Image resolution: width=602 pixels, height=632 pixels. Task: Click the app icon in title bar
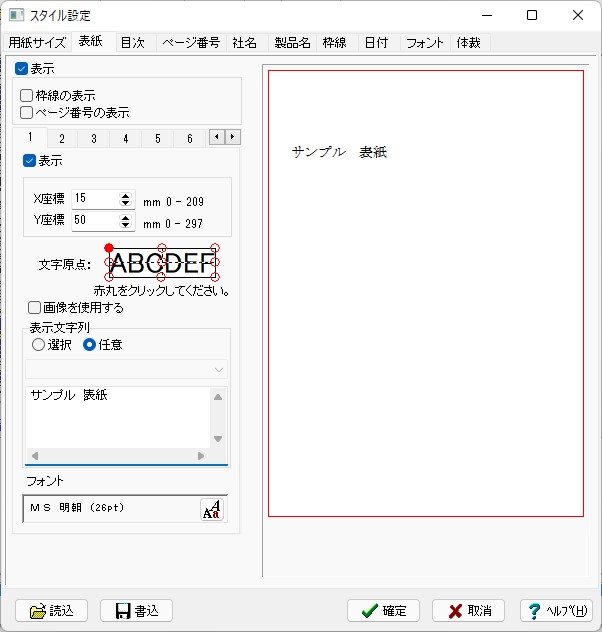coord(17,15)
